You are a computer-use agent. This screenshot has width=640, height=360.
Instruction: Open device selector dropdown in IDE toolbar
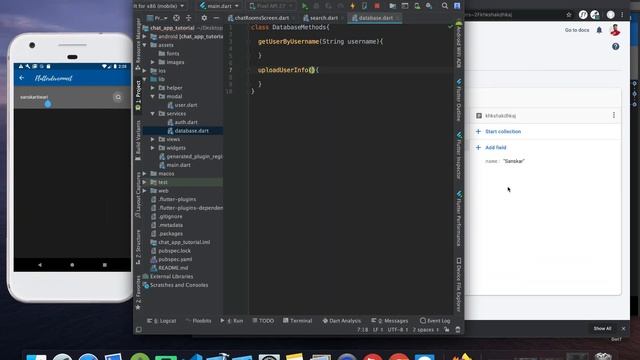pos(159,6)
